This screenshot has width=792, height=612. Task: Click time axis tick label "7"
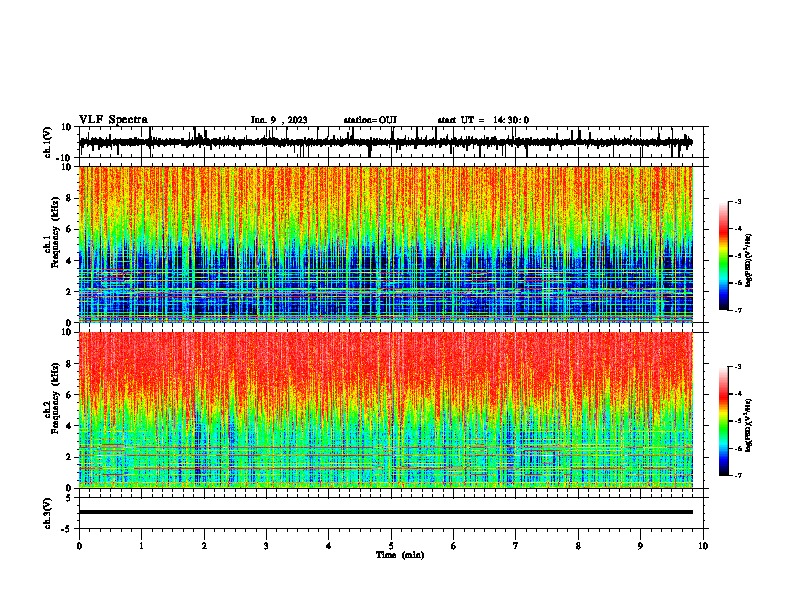[x=516, y=546]
